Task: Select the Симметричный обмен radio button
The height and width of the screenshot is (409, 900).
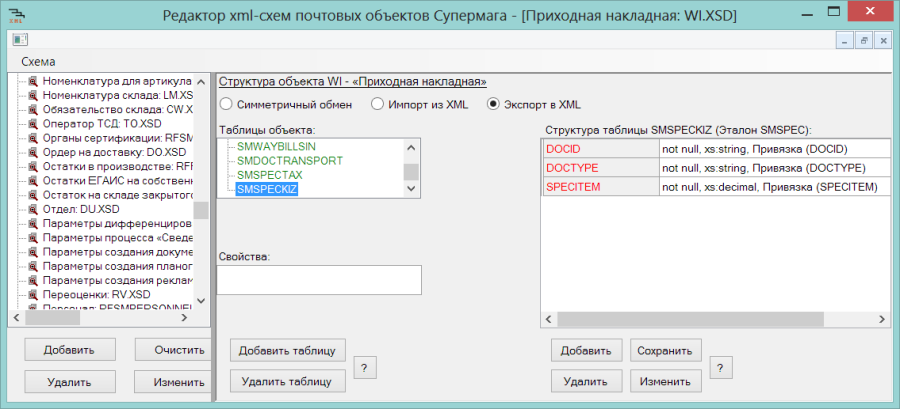Action: [x=226, y=104]
